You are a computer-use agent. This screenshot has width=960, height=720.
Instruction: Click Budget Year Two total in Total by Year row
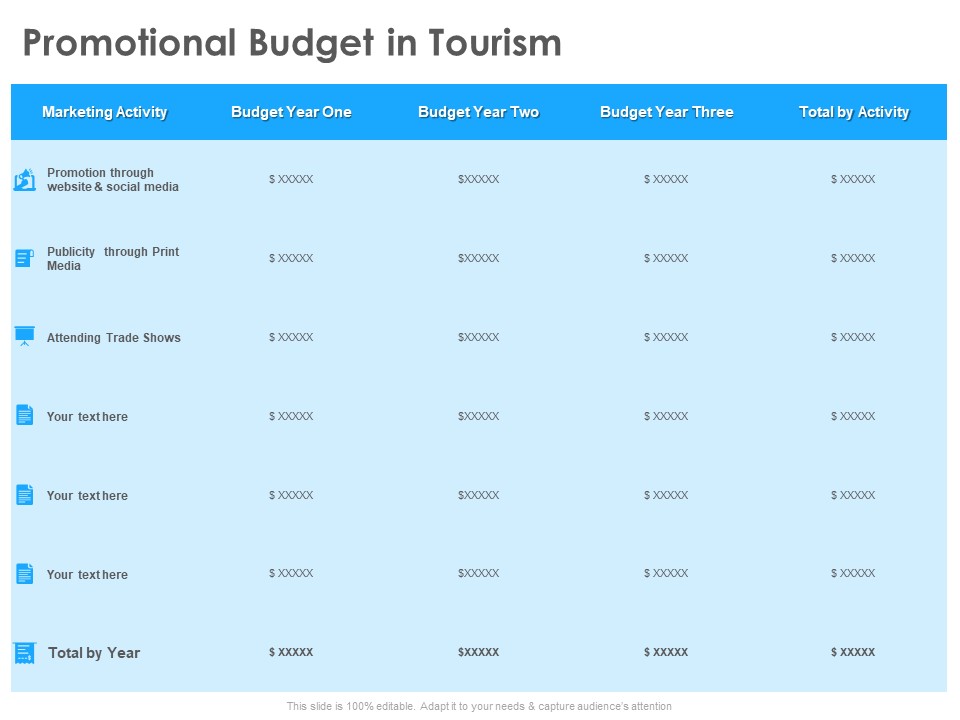[479, 652]
